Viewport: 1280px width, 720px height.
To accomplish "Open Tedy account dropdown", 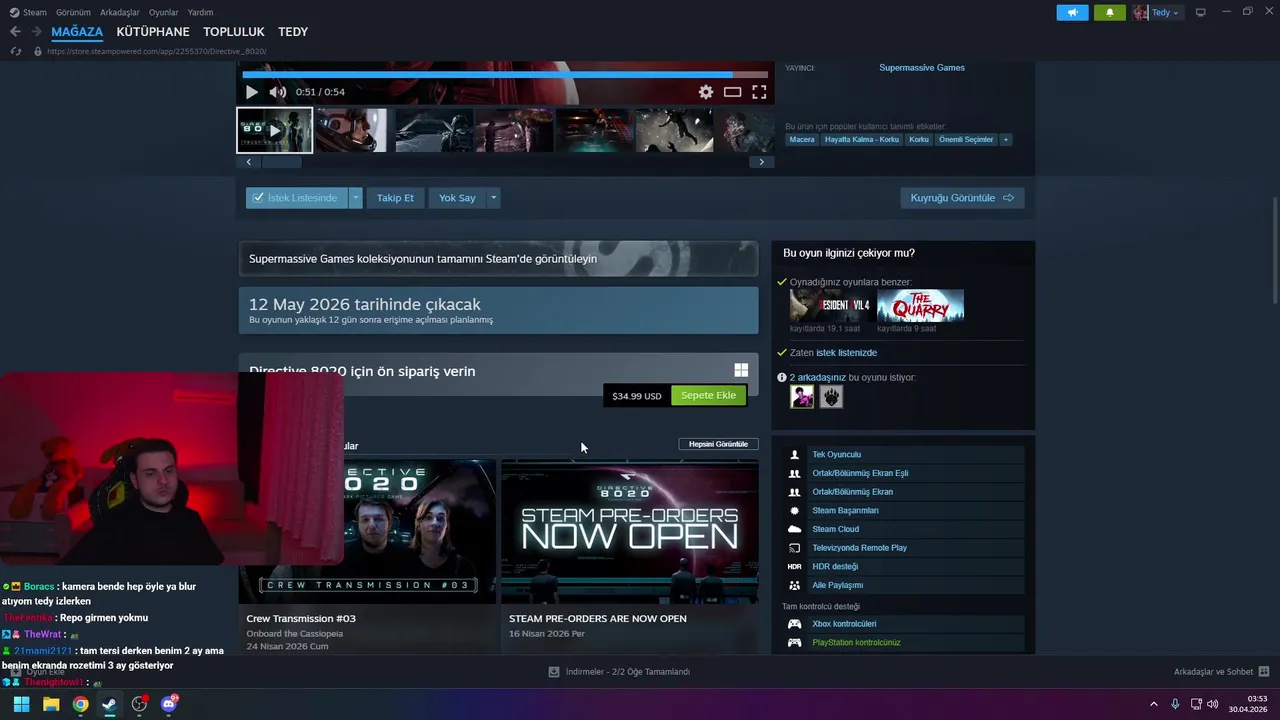I will (1157, 12).
